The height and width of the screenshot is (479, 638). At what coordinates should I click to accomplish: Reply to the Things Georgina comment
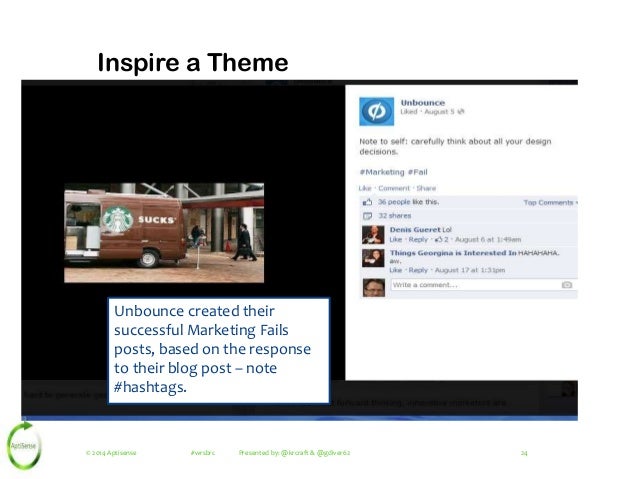pyautogui.click(x=418, y=270)
